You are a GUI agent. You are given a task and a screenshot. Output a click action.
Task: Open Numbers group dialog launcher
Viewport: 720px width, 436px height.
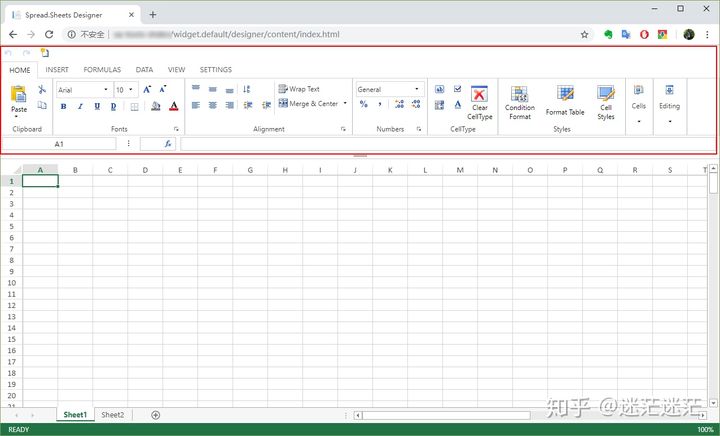[x=419, y=129]
